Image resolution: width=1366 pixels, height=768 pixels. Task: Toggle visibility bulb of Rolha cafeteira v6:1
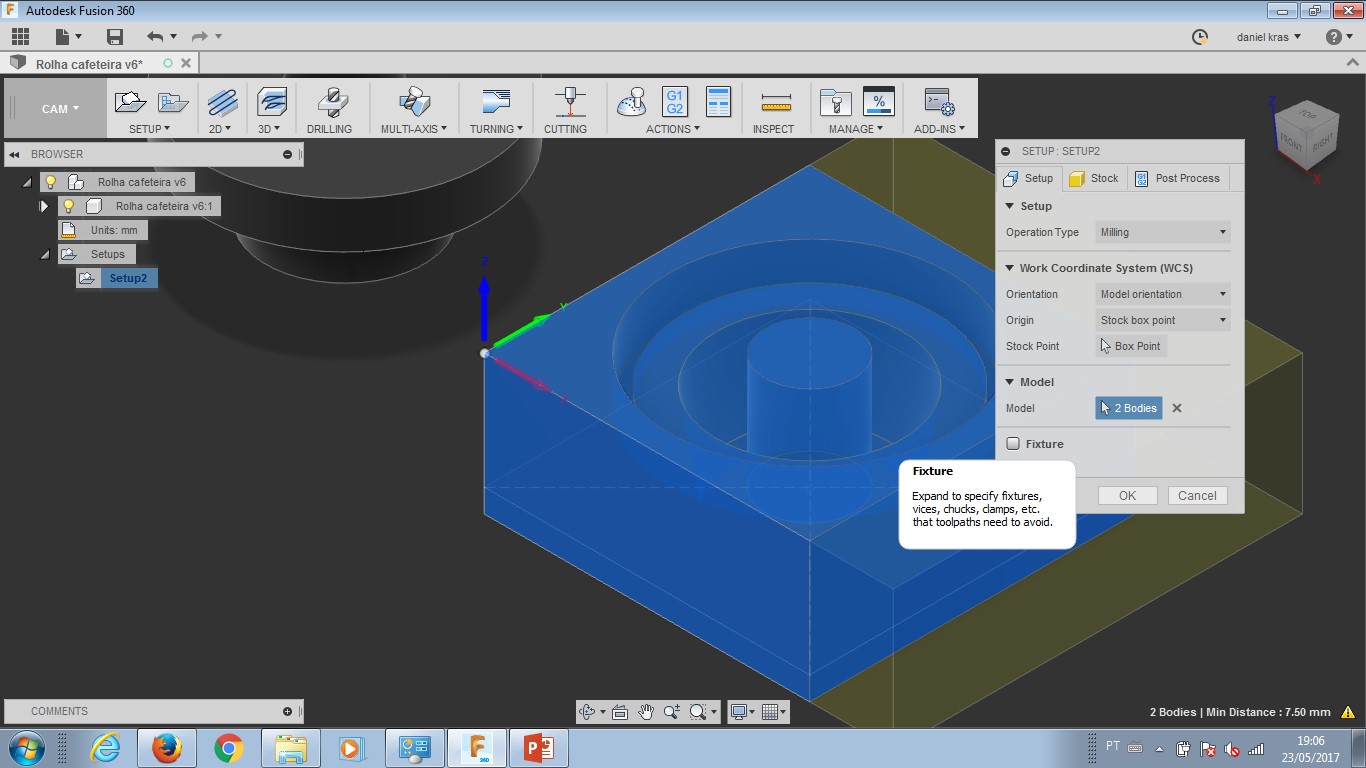68,206
